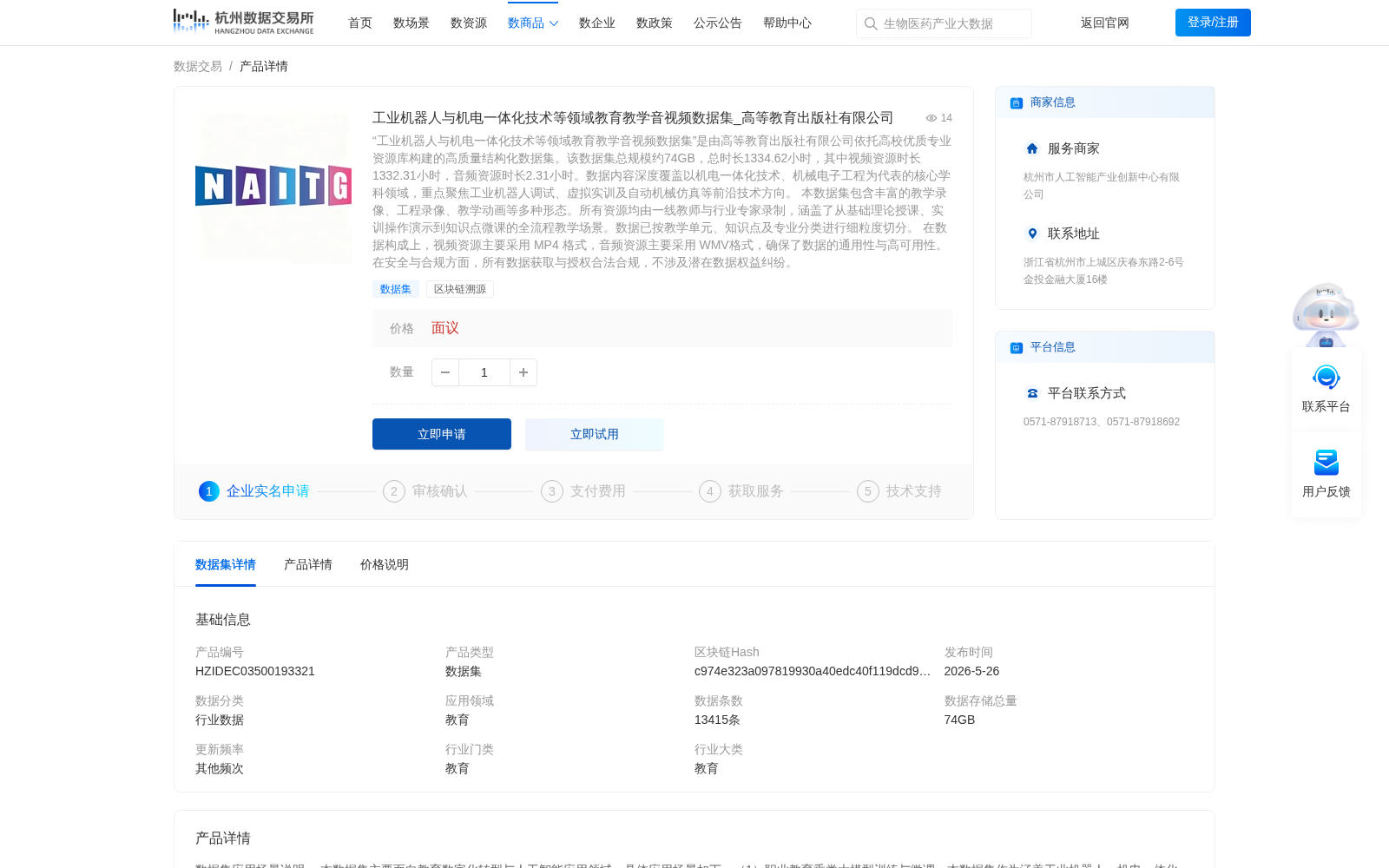Click the 联系地址 location pin icon
Viewport: 1389px width, 868px height.
pyautogui.click(x=1032, y=233)
